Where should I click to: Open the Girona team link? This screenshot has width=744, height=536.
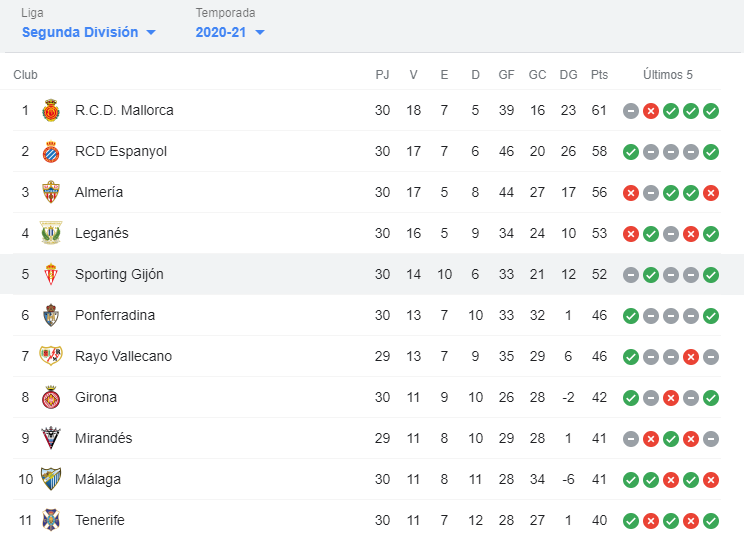pos(96,397)
